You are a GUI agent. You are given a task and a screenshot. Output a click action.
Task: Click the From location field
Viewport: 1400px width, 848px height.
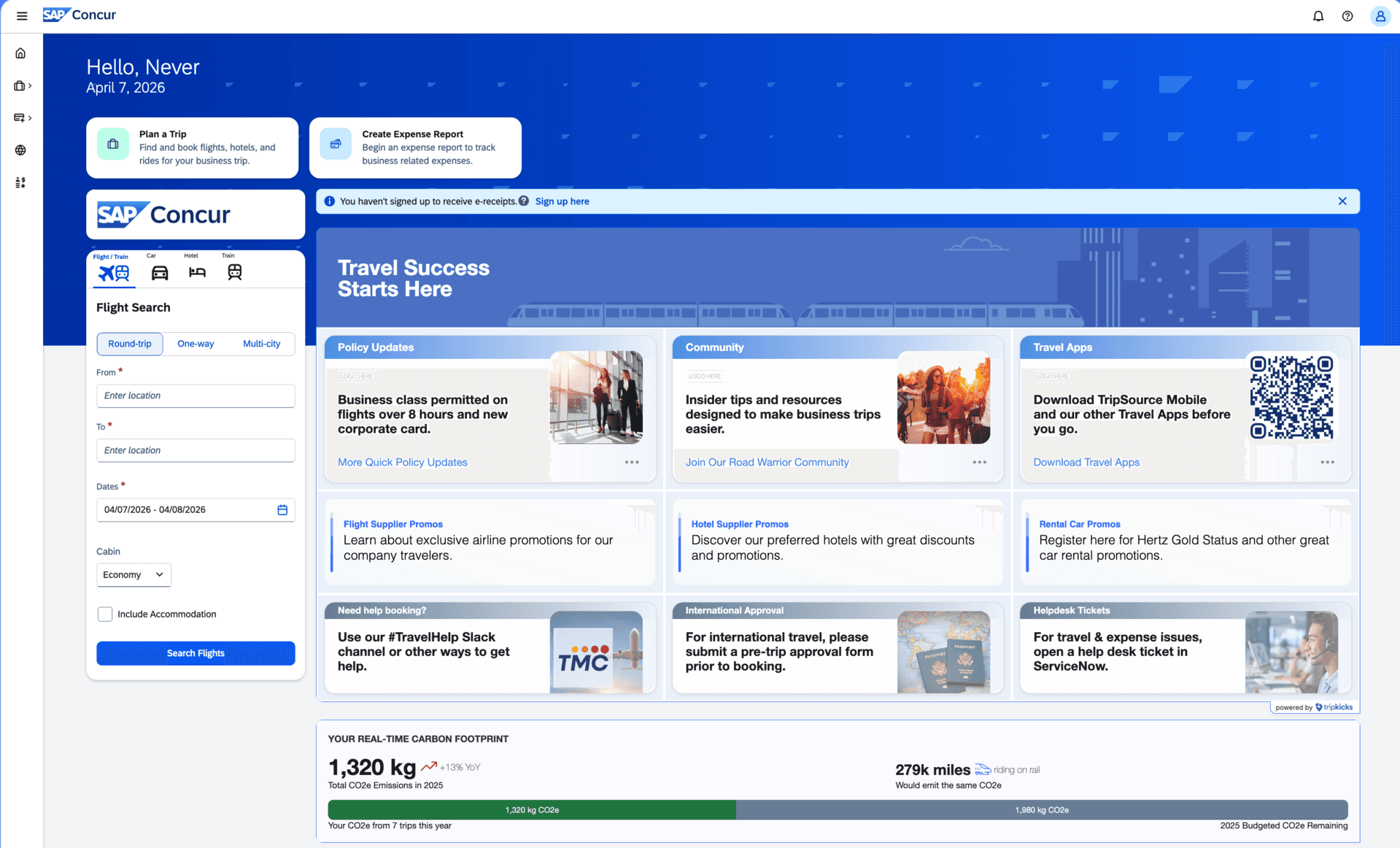tap(196, 396)
